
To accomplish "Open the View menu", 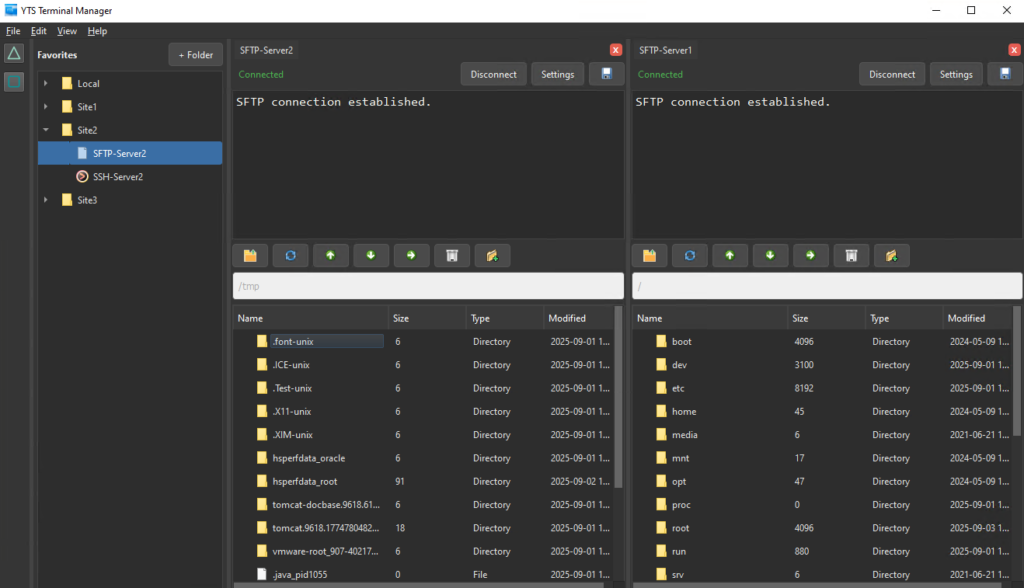I will (66, 31).
